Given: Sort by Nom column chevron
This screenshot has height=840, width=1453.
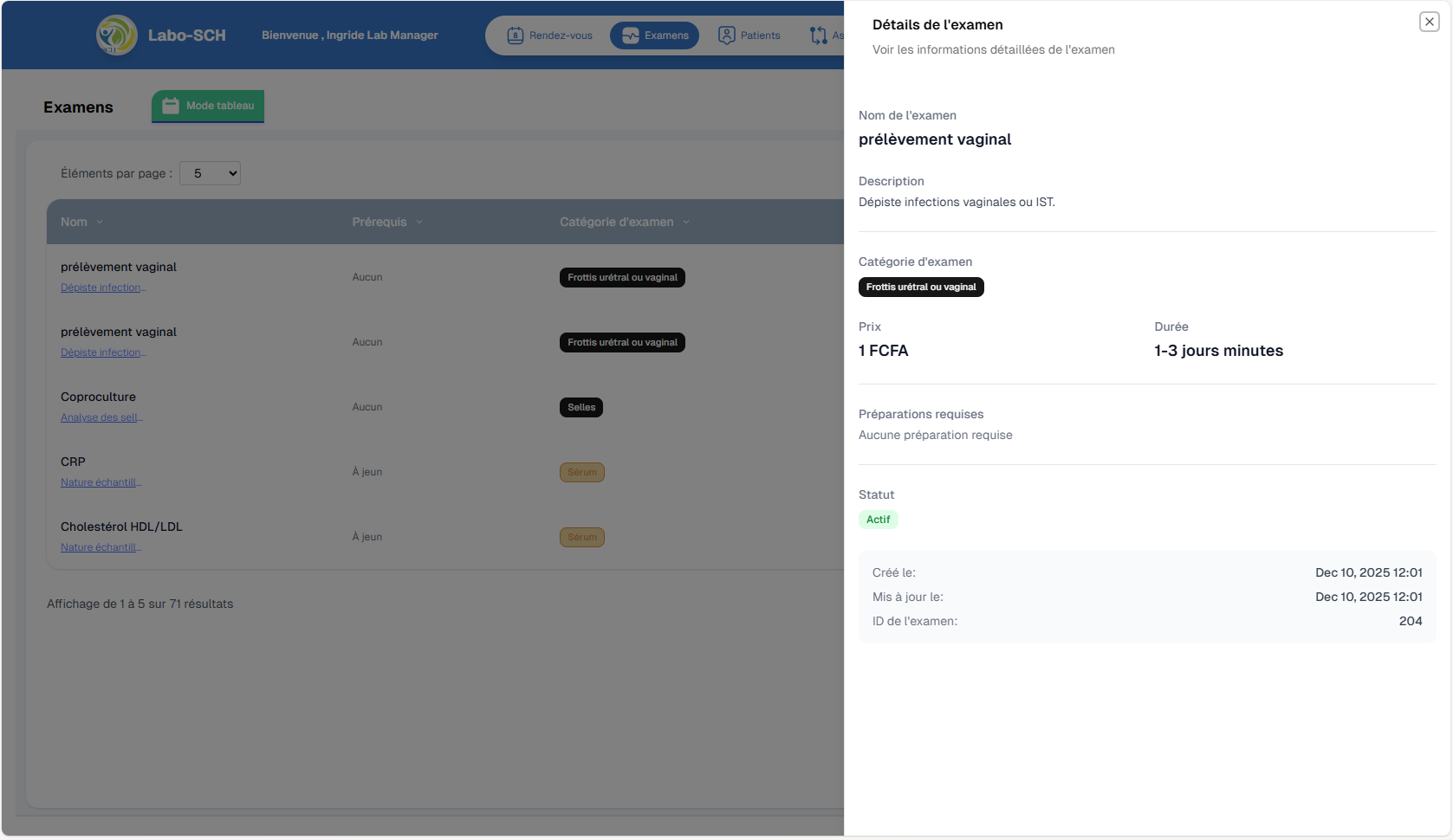Looking at the screenshot, I should click(x=100, y=223).
